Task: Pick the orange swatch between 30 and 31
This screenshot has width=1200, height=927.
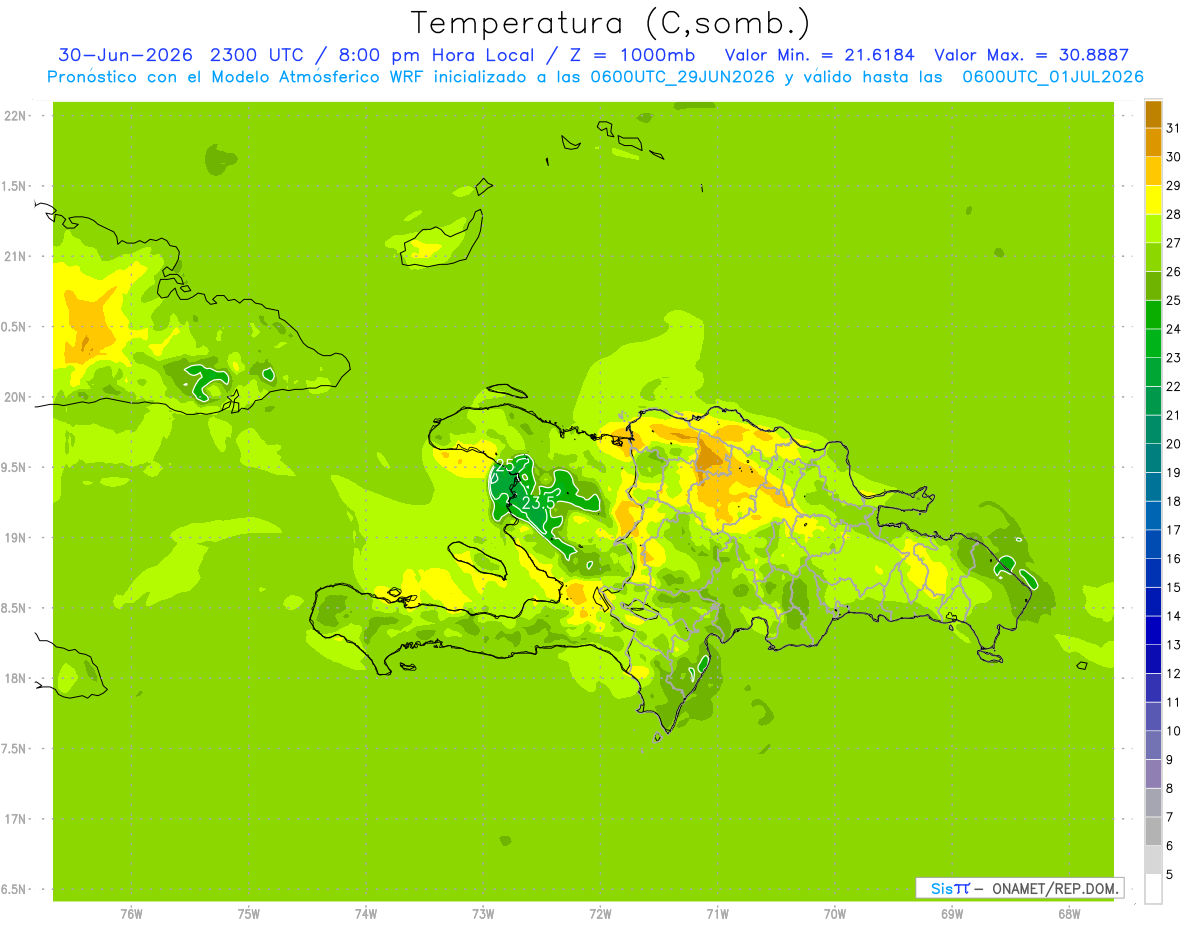Action: pos(1153,142)
